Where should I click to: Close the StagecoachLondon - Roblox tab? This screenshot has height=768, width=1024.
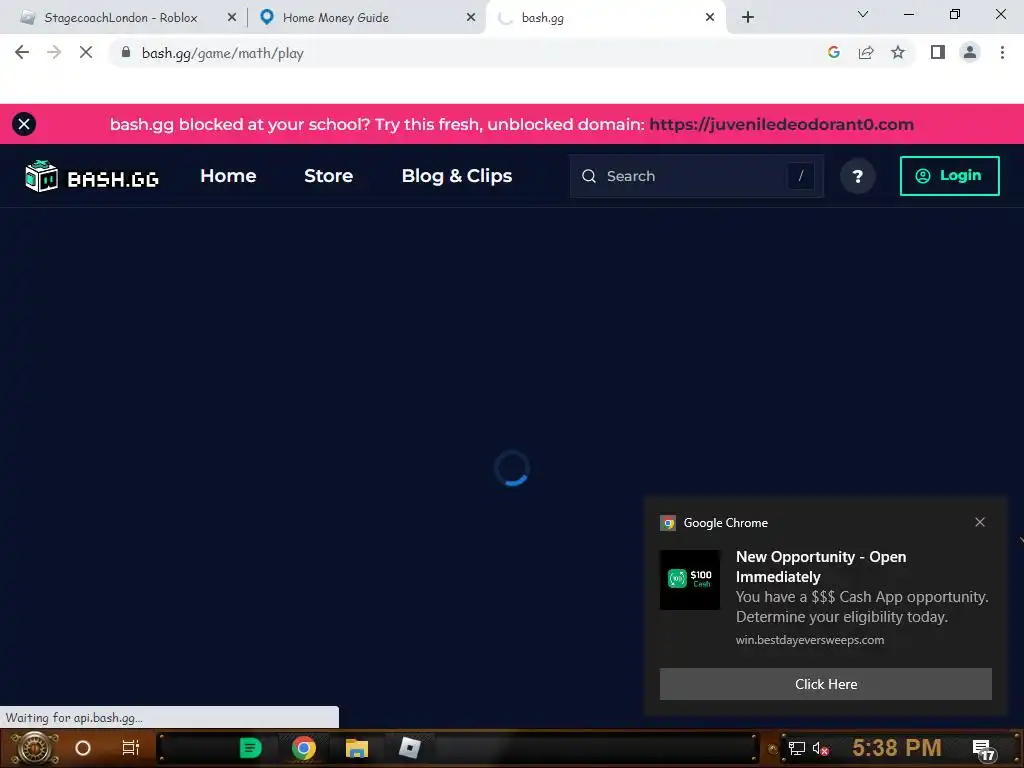pos(232,18)
